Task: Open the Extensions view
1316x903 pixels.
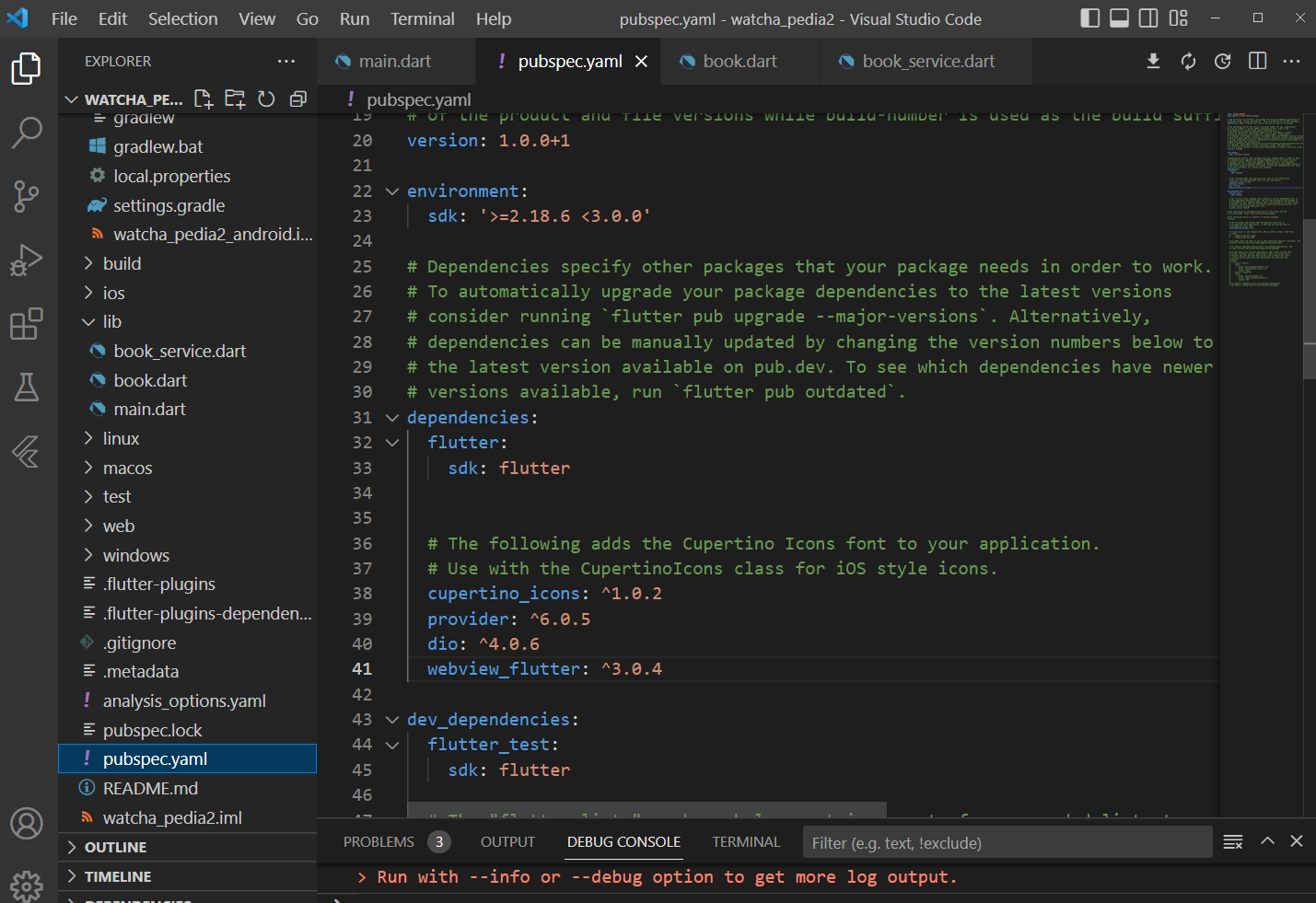Action: pyautogui.click(x=26, y=324)
